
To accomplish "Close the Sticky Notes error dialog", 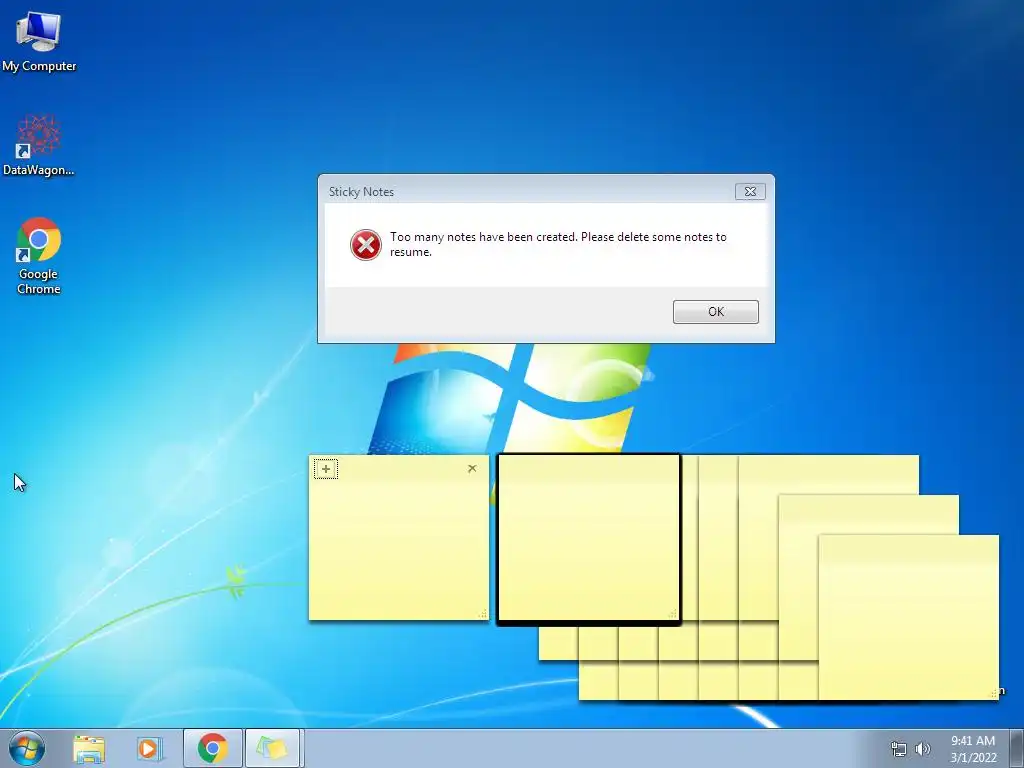I will 750,191.
